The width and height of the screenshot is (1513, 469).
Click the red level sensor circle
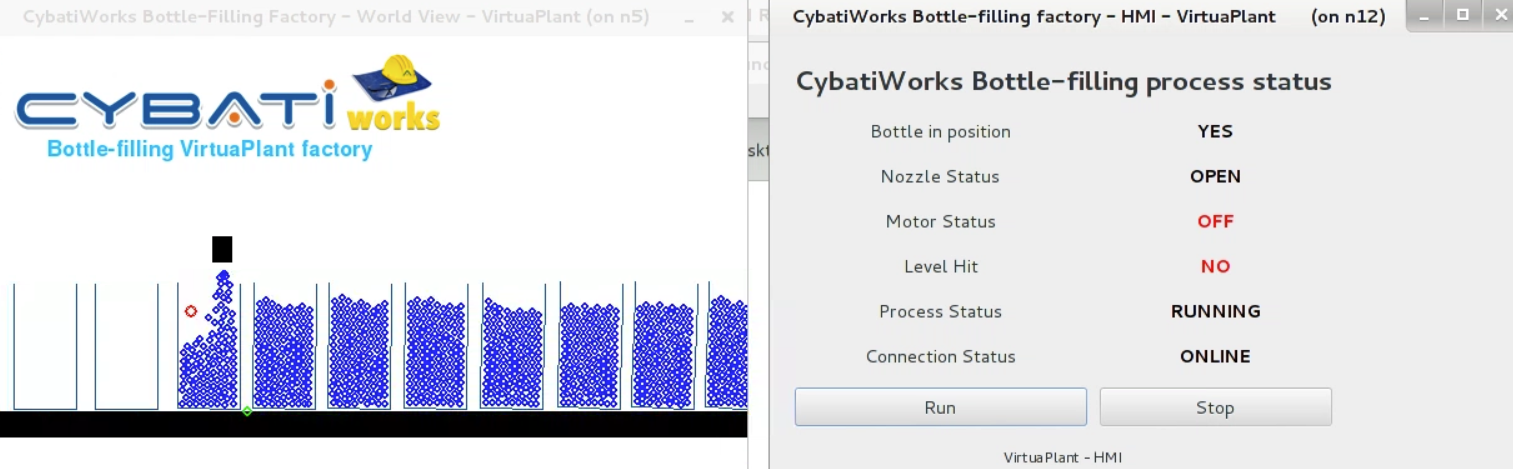click(191, 311)
